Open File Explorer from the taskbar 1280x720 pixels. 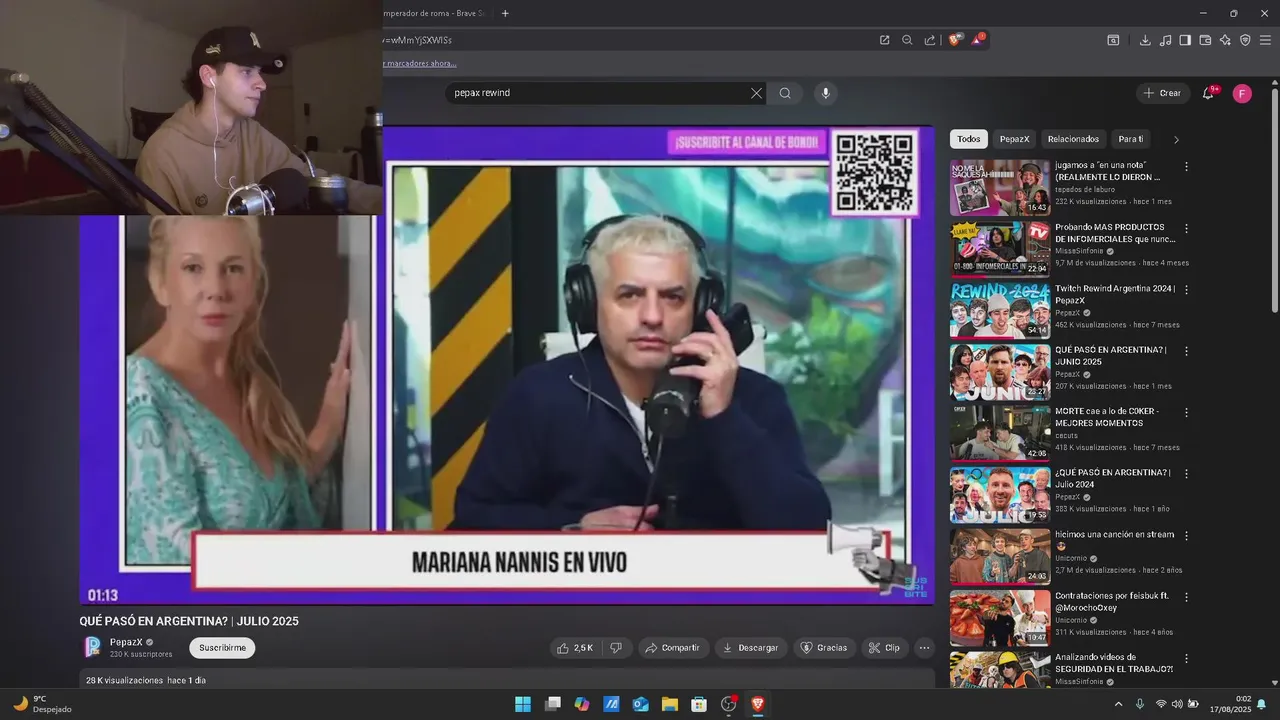pyautogui.click(x=670, y=704)
